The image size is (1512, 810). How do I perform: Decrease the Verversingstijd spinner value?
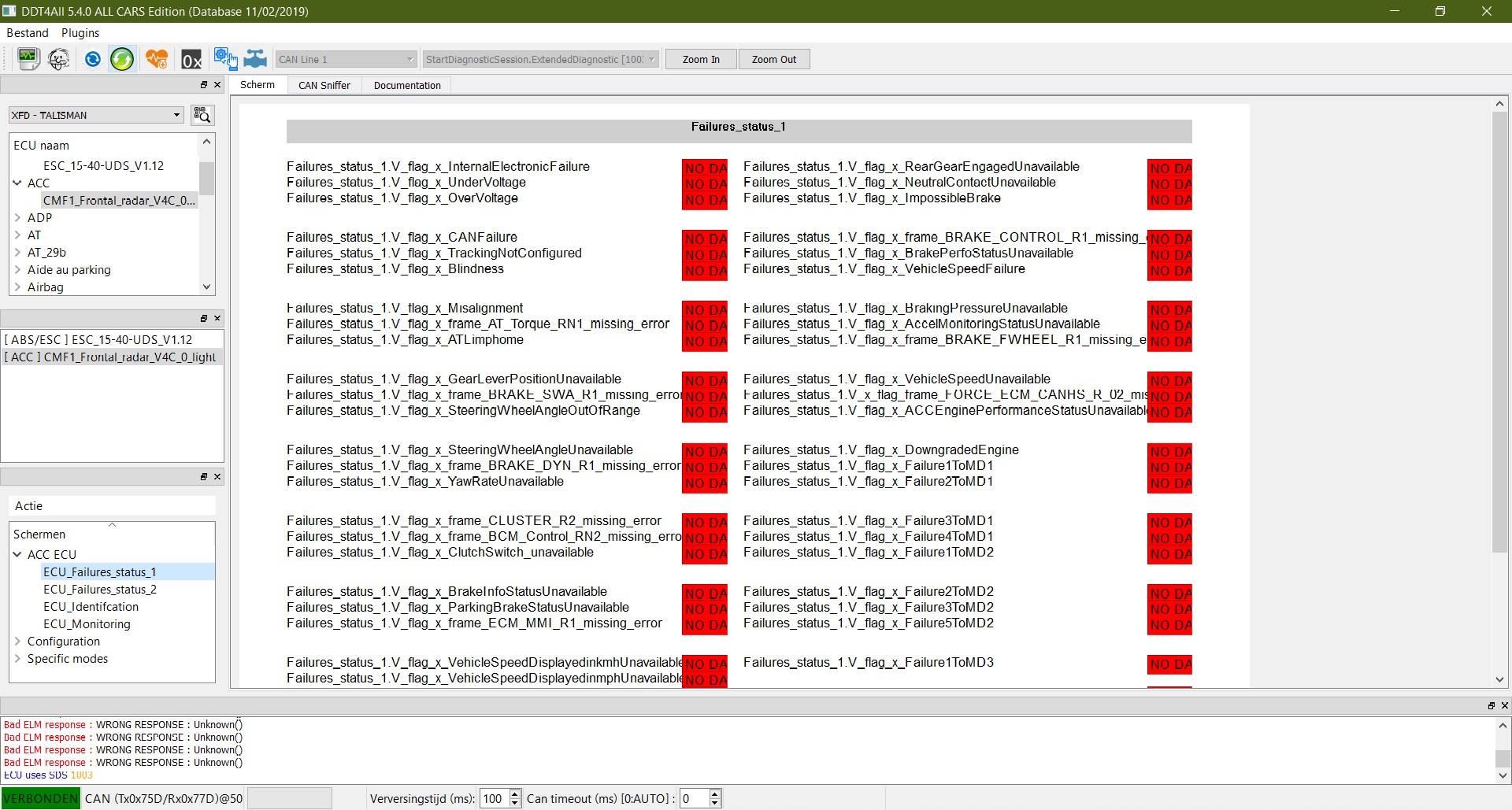[515, 803]
